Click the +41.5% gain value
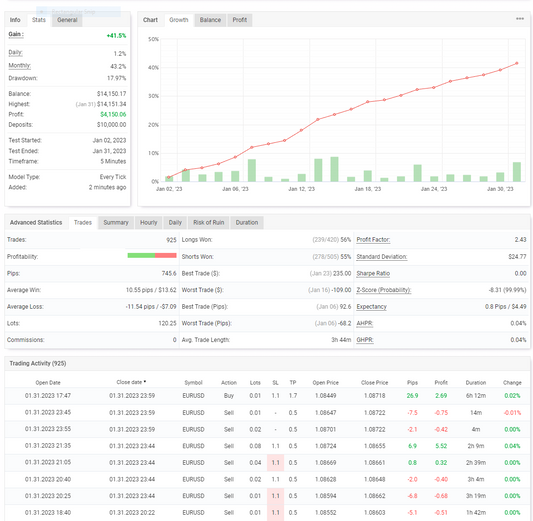The image size is (533, 521). tap(116, 36)
